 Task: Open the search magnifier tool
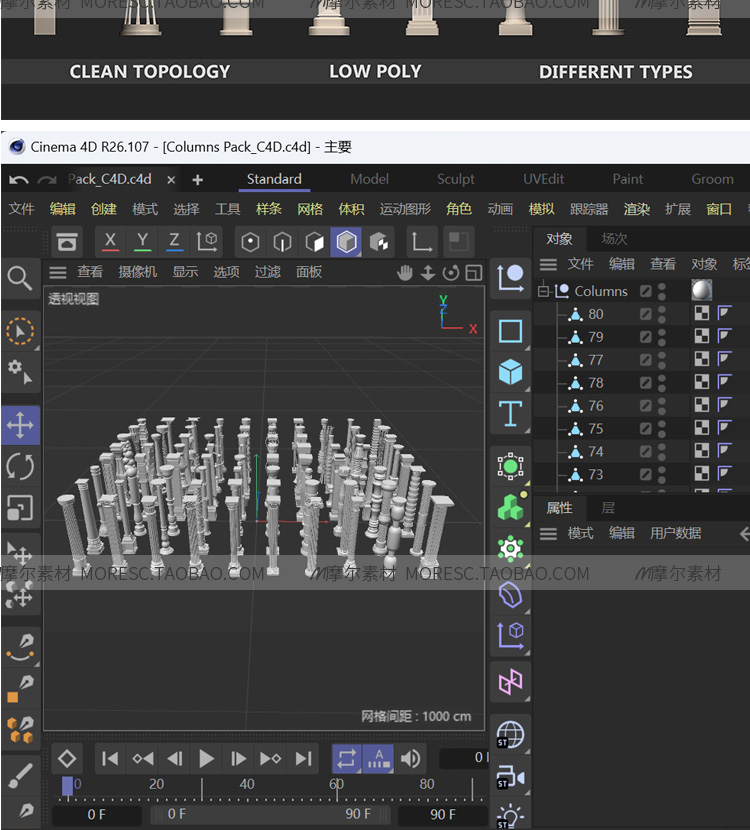tap(21, 278)
